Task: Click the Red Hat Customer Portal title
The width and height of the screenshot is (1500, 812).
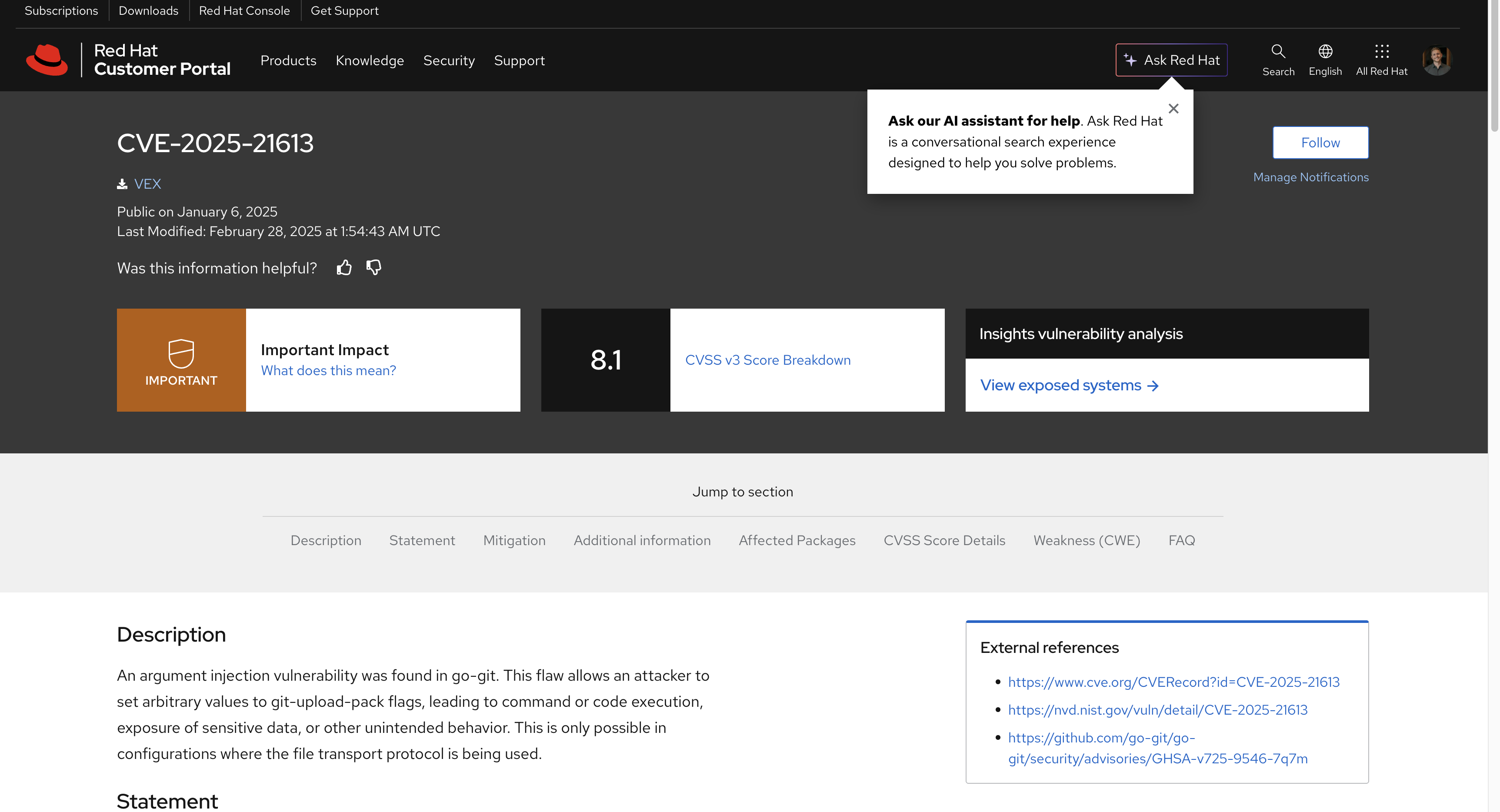Action: coord(163,60)
